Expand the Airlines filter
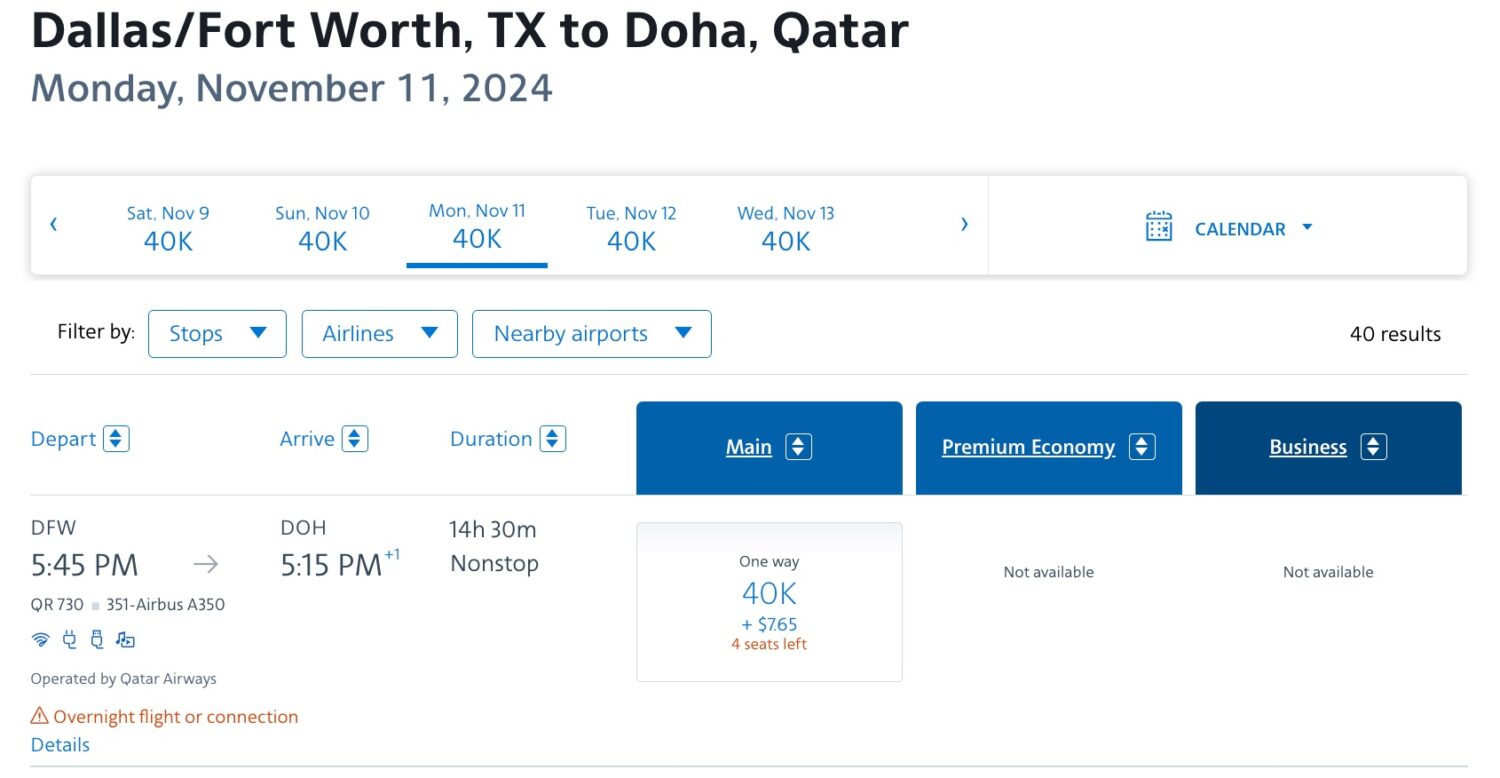The height and width of the screenshot is (778, 1500). (379, 333)
